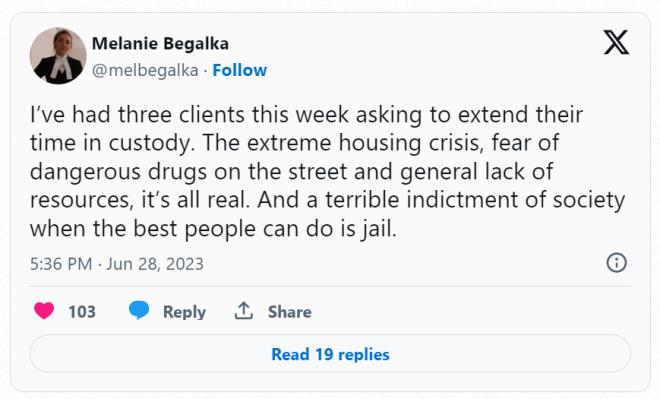Click 'housing crisis' text in the tweet
The width and height of the screenshot is (660, 399).
point(411,143)
